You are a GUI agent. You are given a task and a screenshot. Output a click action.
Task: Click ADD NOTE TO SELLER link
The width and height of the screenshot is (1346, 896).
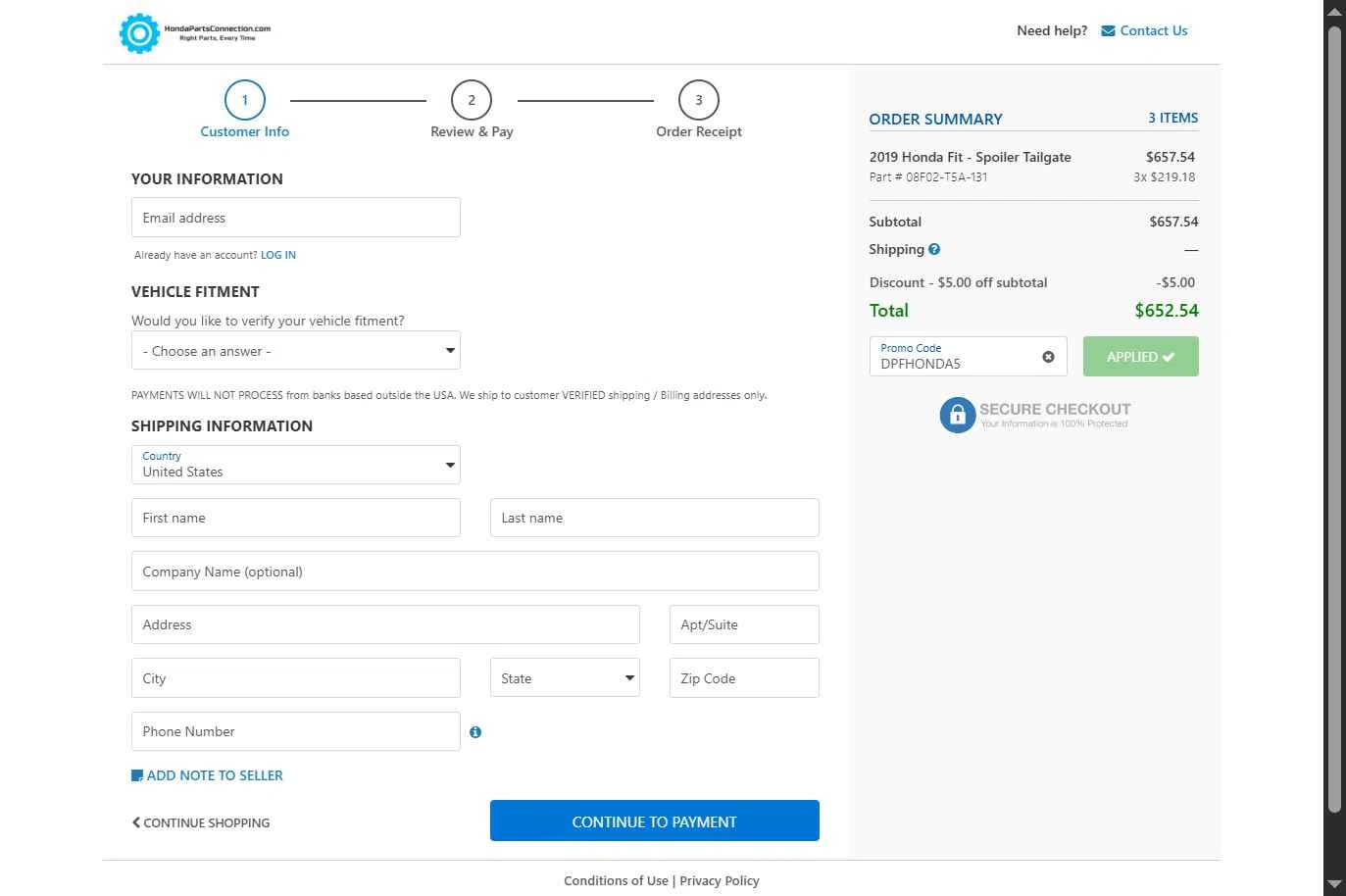pos(215,775)
